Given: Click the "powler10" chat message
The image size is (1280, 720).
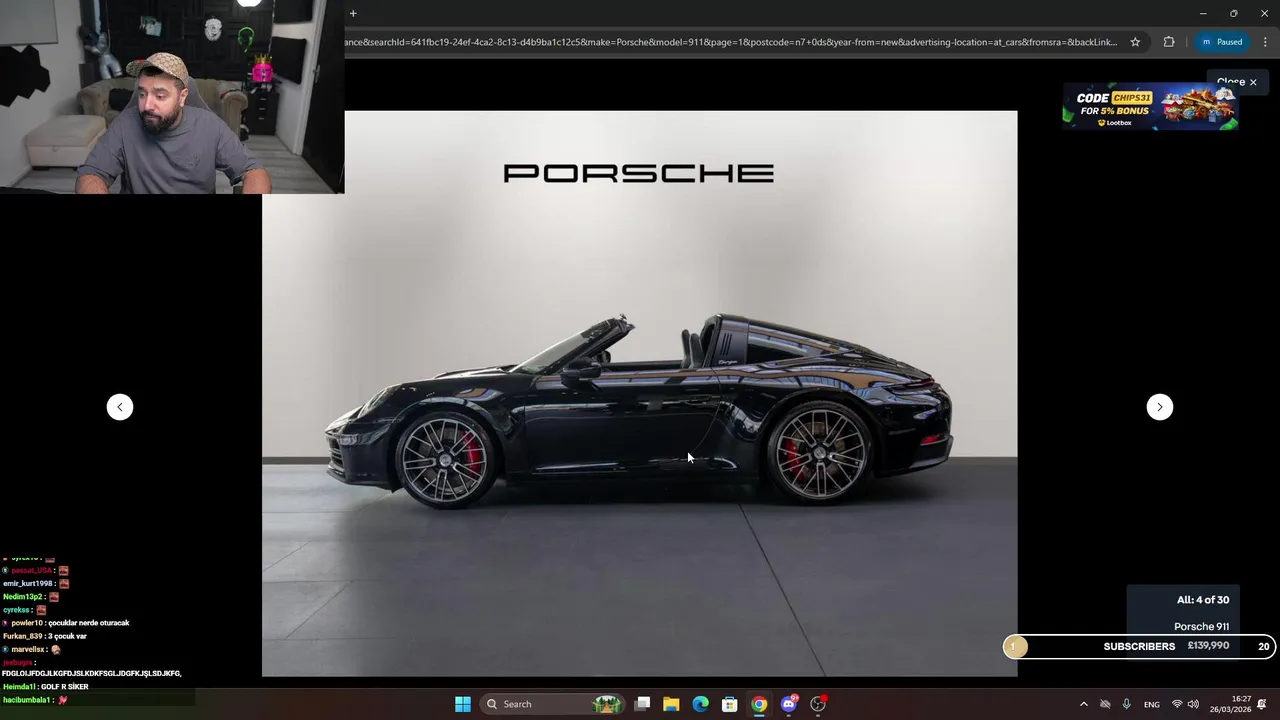Looking at the screenshot, I should point(67,623).
